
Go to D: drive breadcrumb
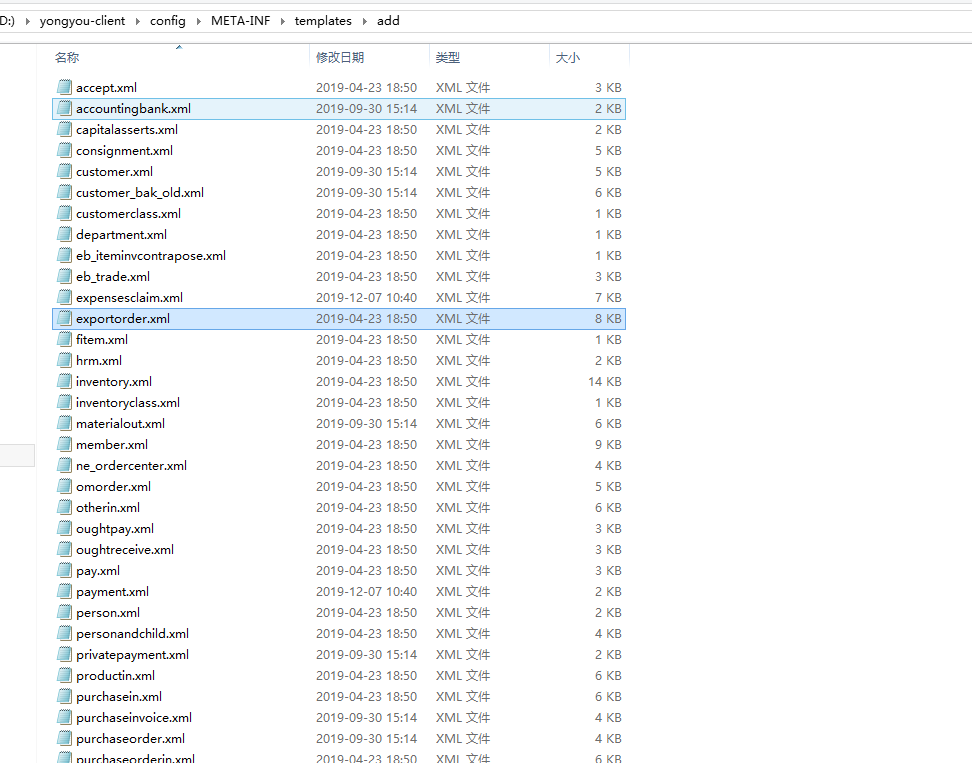pyautogui.click(x=7, y=21)
